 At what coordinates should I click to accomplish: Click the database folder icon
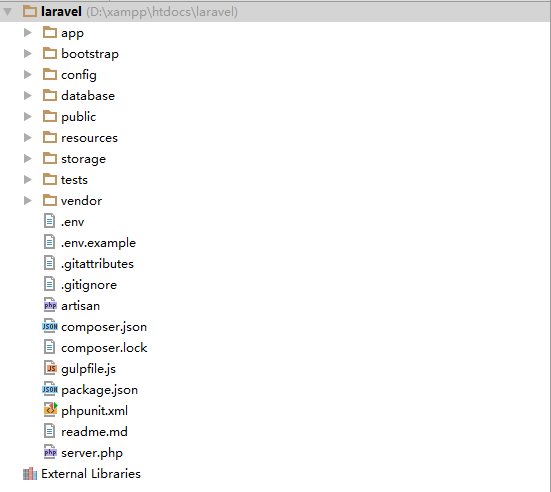pos(50,95)
